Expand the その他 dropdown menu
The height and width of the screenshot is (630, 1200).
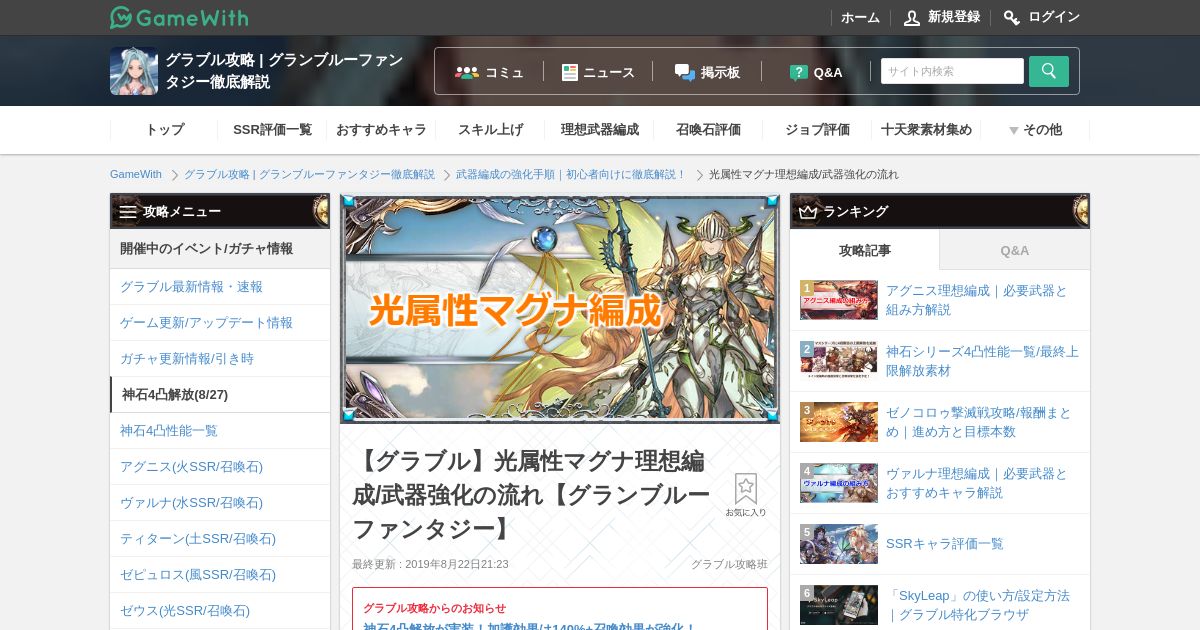click(x=1035, y=130)
